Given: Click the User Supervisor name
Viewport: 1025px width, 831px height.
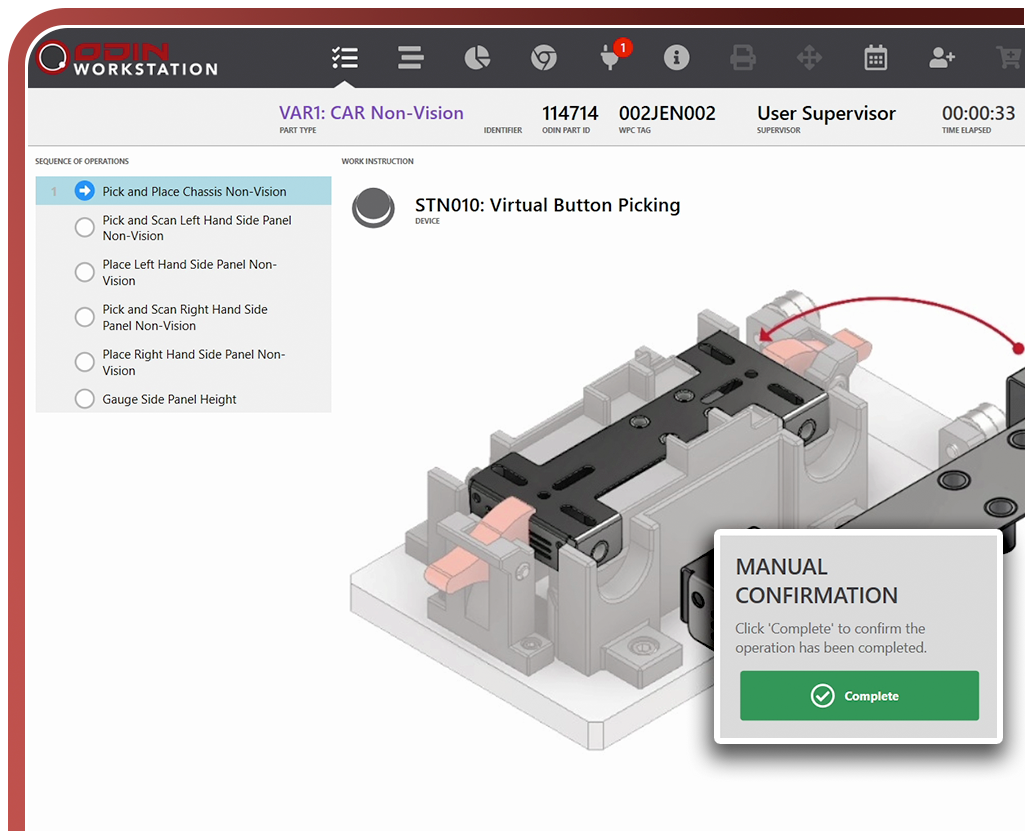Looking at the screenshot, I should (x=826, y=113).
